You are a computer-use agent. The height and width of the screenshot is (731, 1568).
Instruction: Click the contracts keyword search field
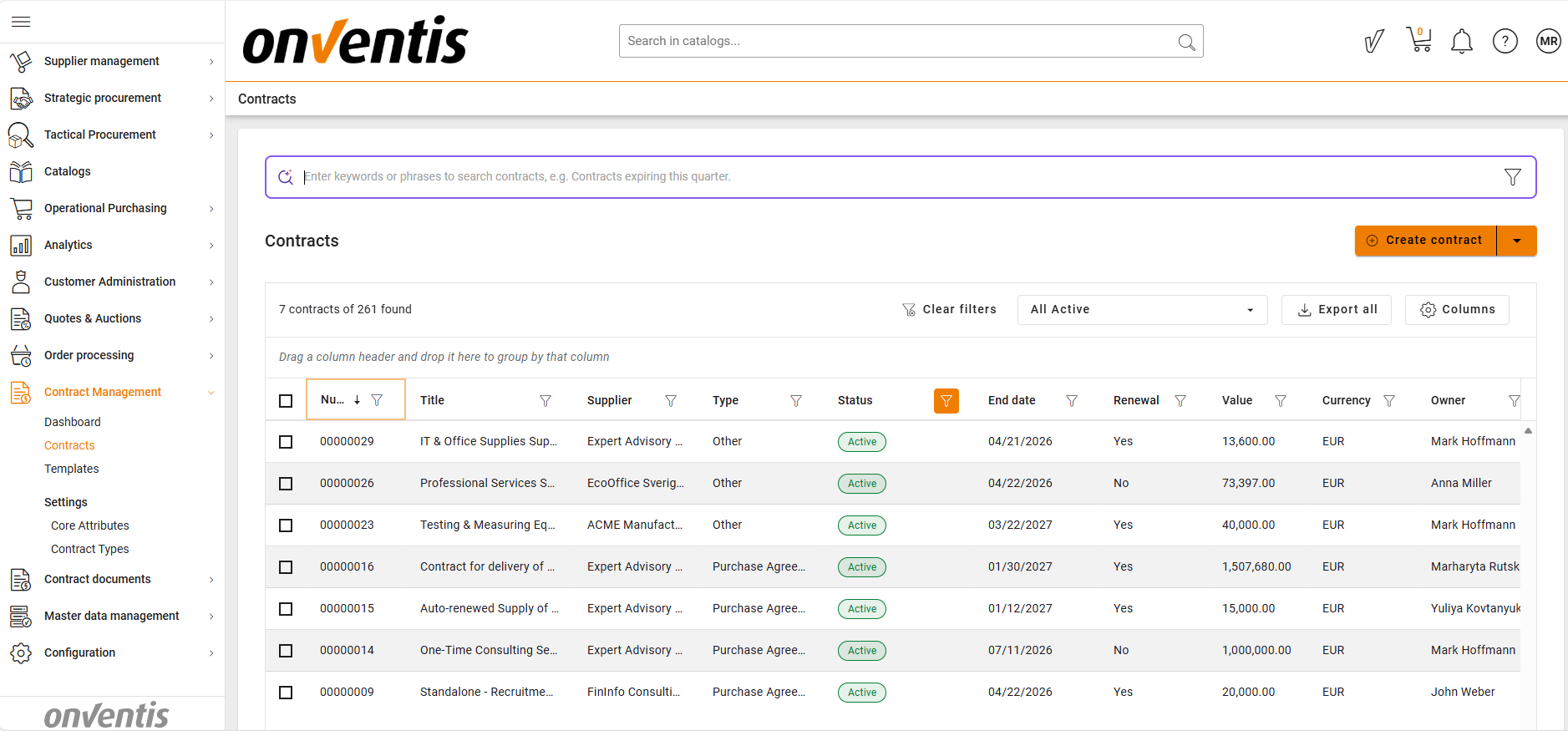click(x=894, y=177)
